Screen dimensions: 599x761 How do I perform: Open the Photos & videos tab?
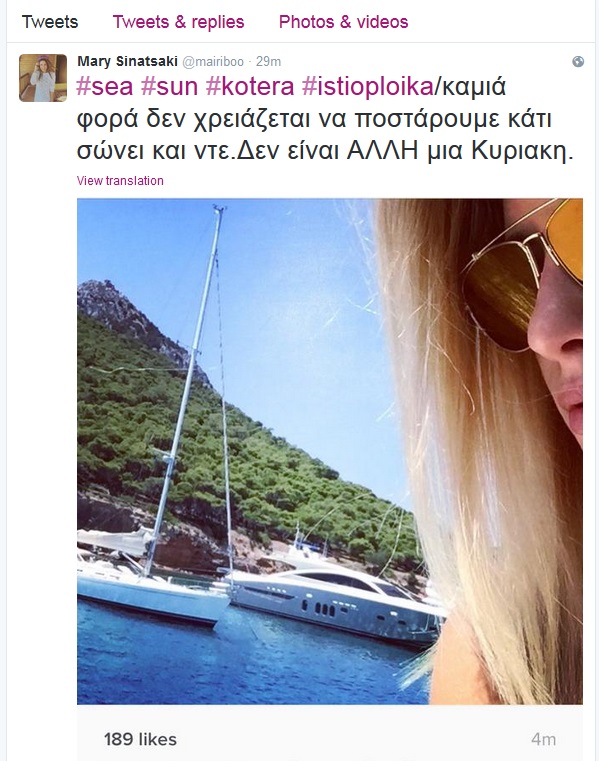coord(343,22)
